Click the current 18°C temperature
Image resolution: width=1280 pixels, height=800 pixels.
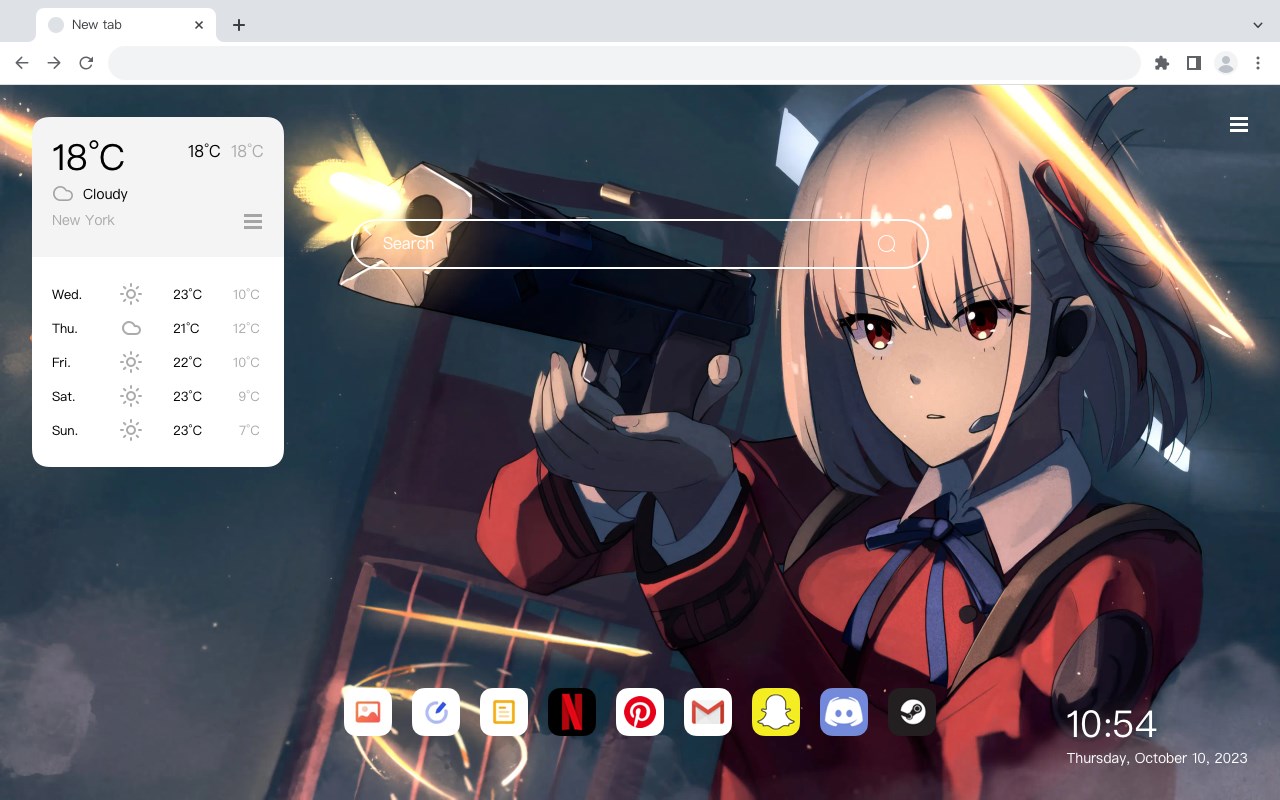pos(88,157)
